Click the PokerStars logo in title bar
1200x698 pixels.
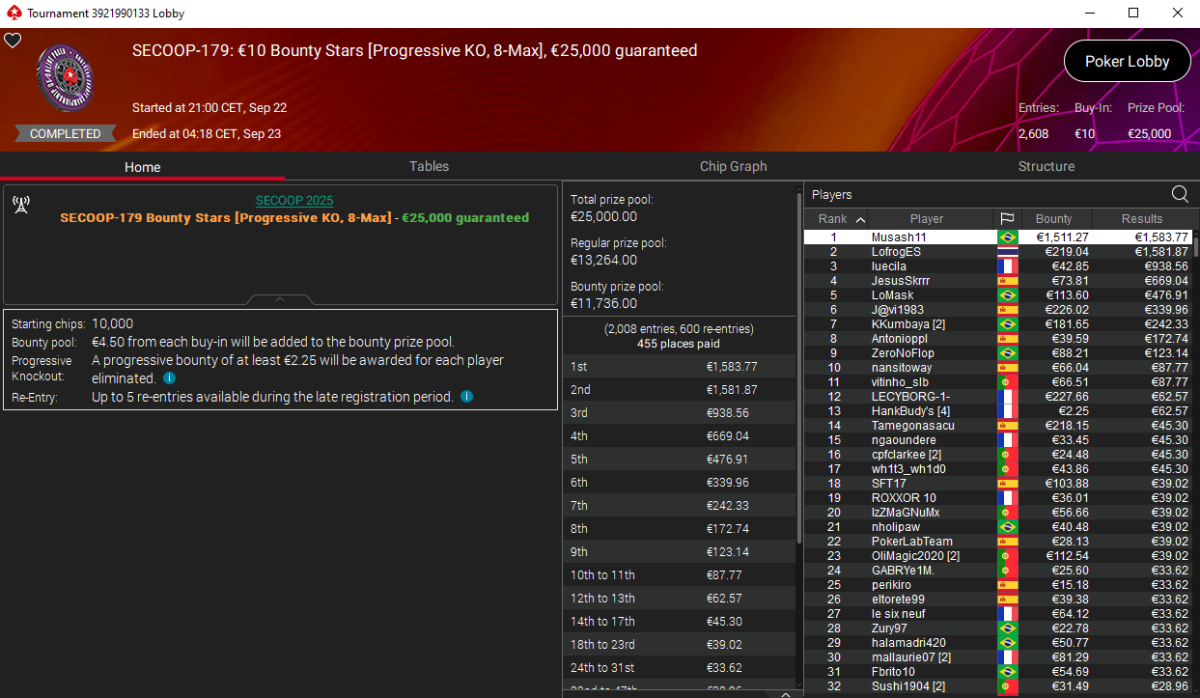[13, 13]
